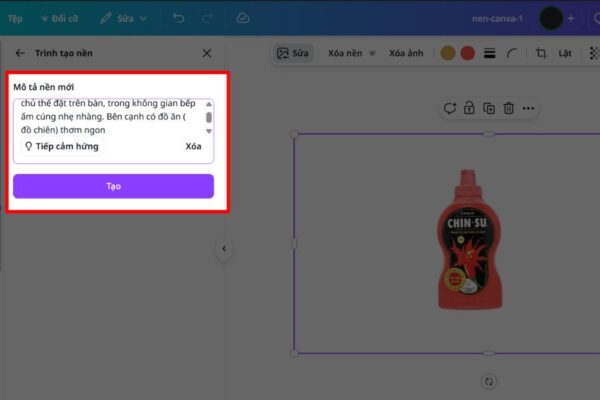
Task: Click the back arrow beside Trình tạo nền
Action: click(21, 53)
